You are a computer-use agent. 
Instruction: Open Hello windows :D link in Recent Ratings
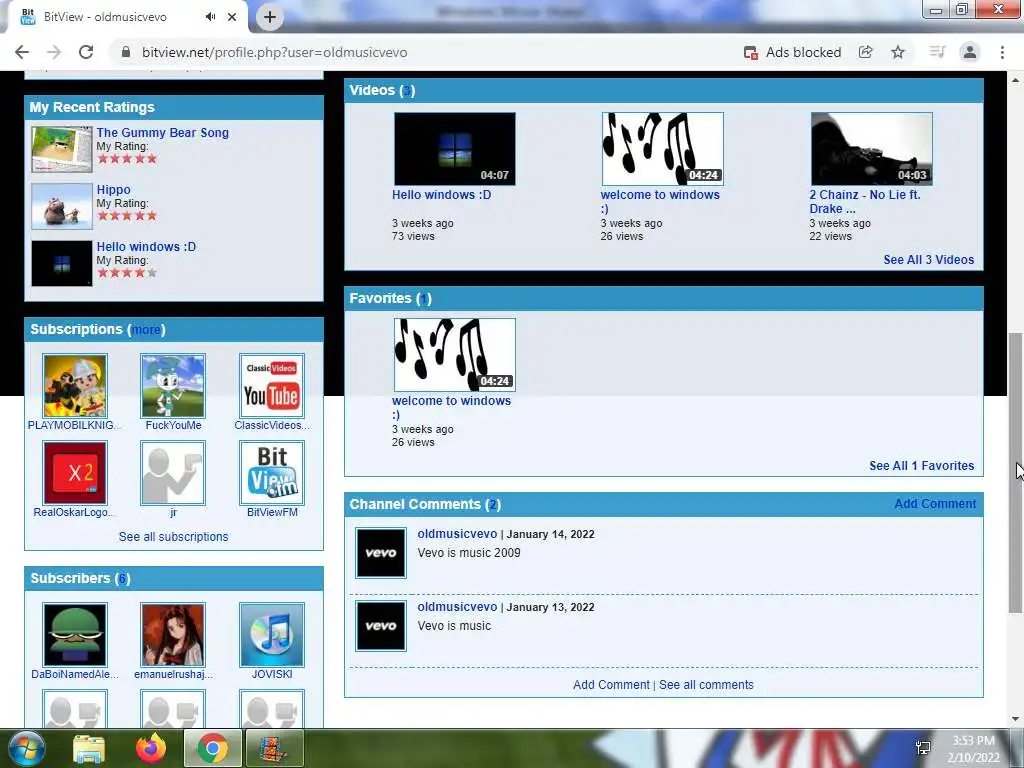pyautogui.click(x=146, y=247)
